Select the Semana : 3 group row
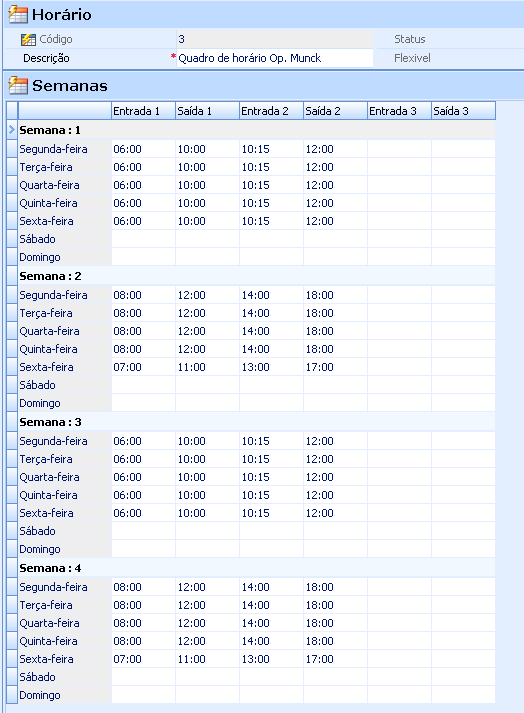Viewport: 524px width, 713px height. (256, 422)
